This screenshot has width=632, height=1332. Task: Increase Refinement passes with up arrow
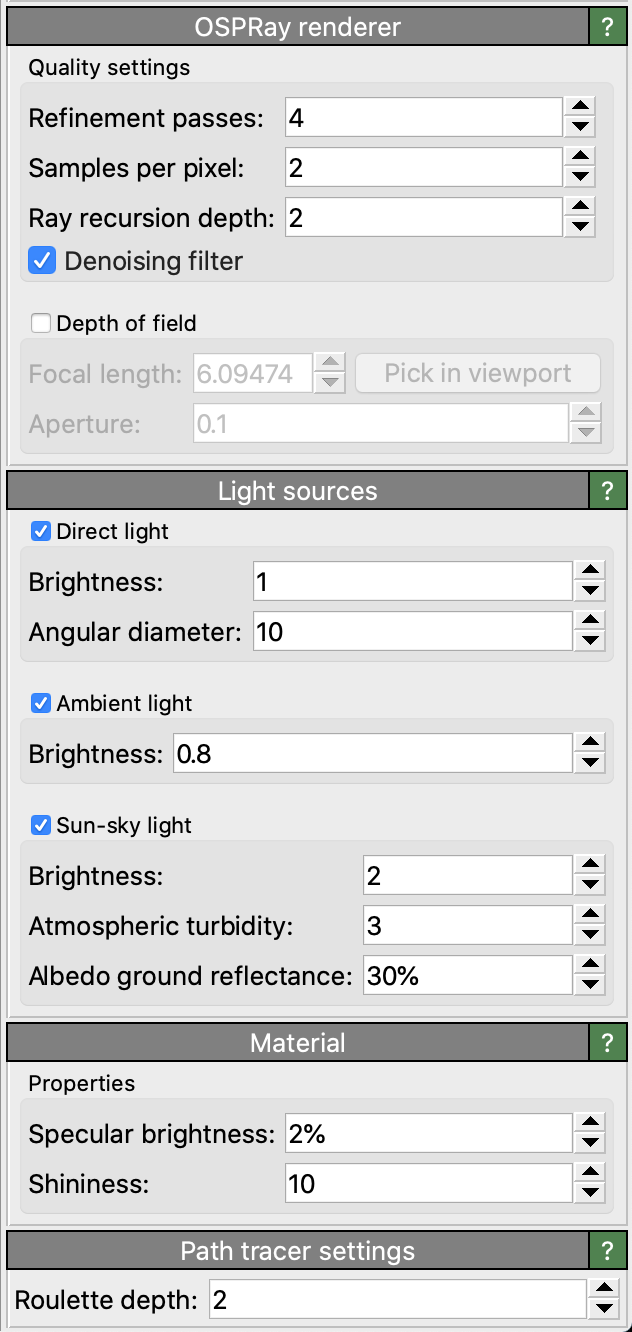580,107
